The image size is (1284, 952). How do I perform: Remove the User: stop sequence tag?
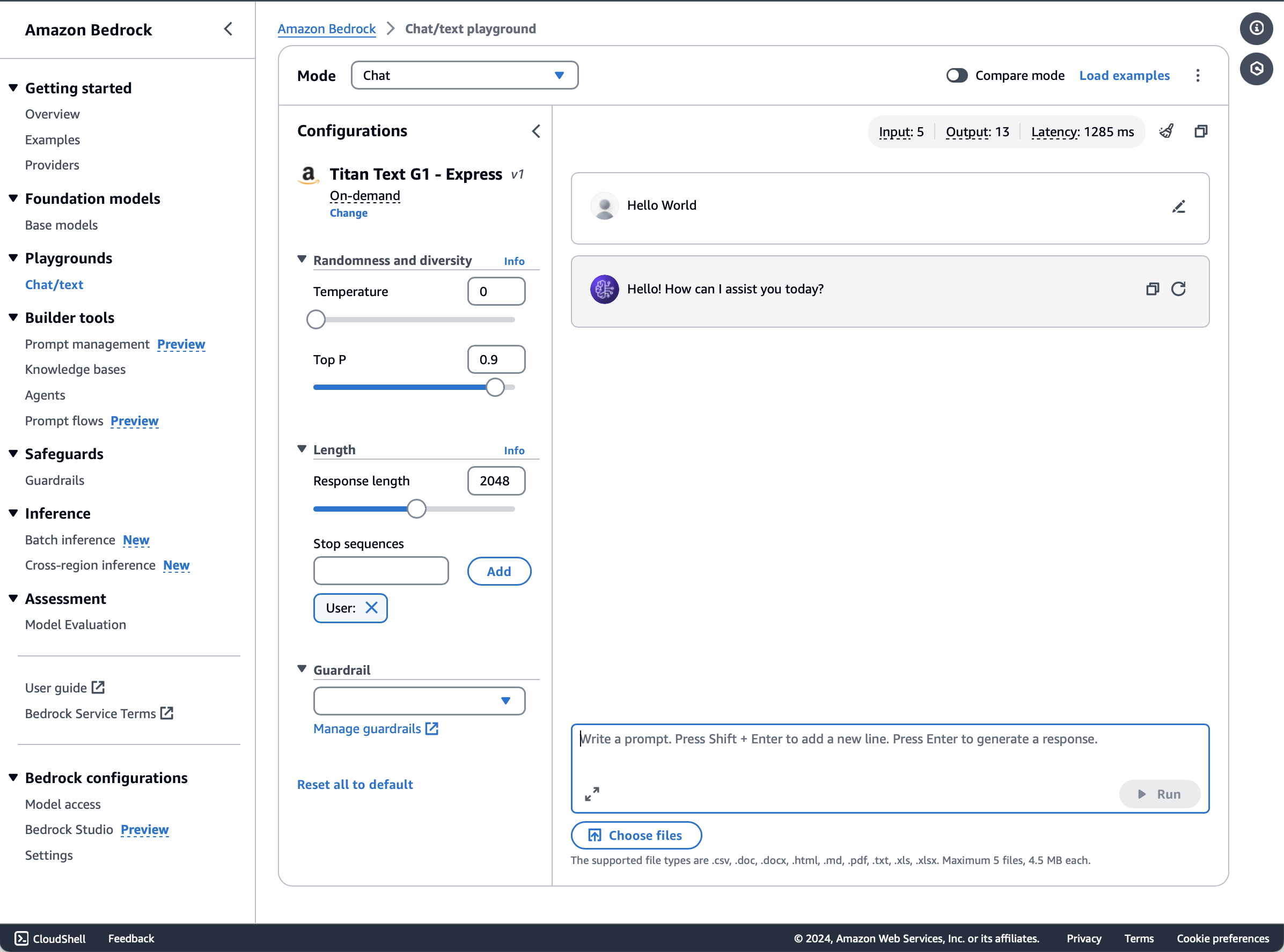click(372, 607)
